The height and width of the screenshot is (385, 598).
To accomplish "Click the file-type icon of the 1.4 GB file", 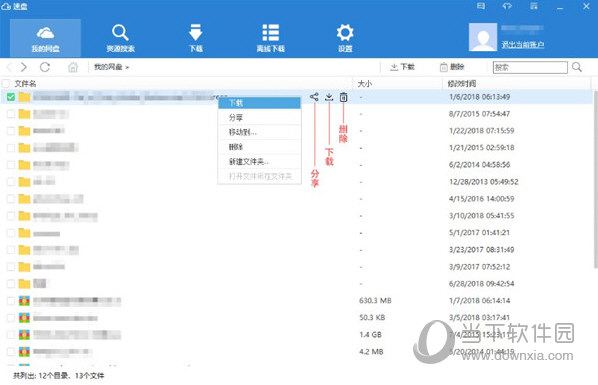I will point(24,335).
